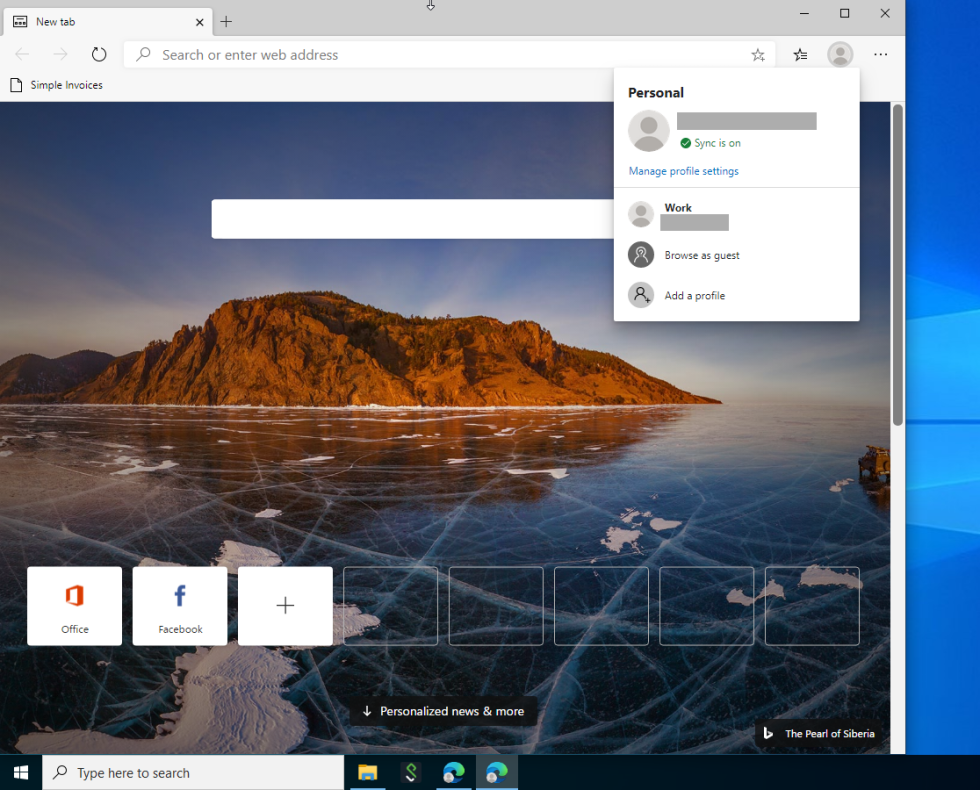This screenshot has width=980, height=790.
Task: Open the Settings and more menu
Action: click(880, 54)
